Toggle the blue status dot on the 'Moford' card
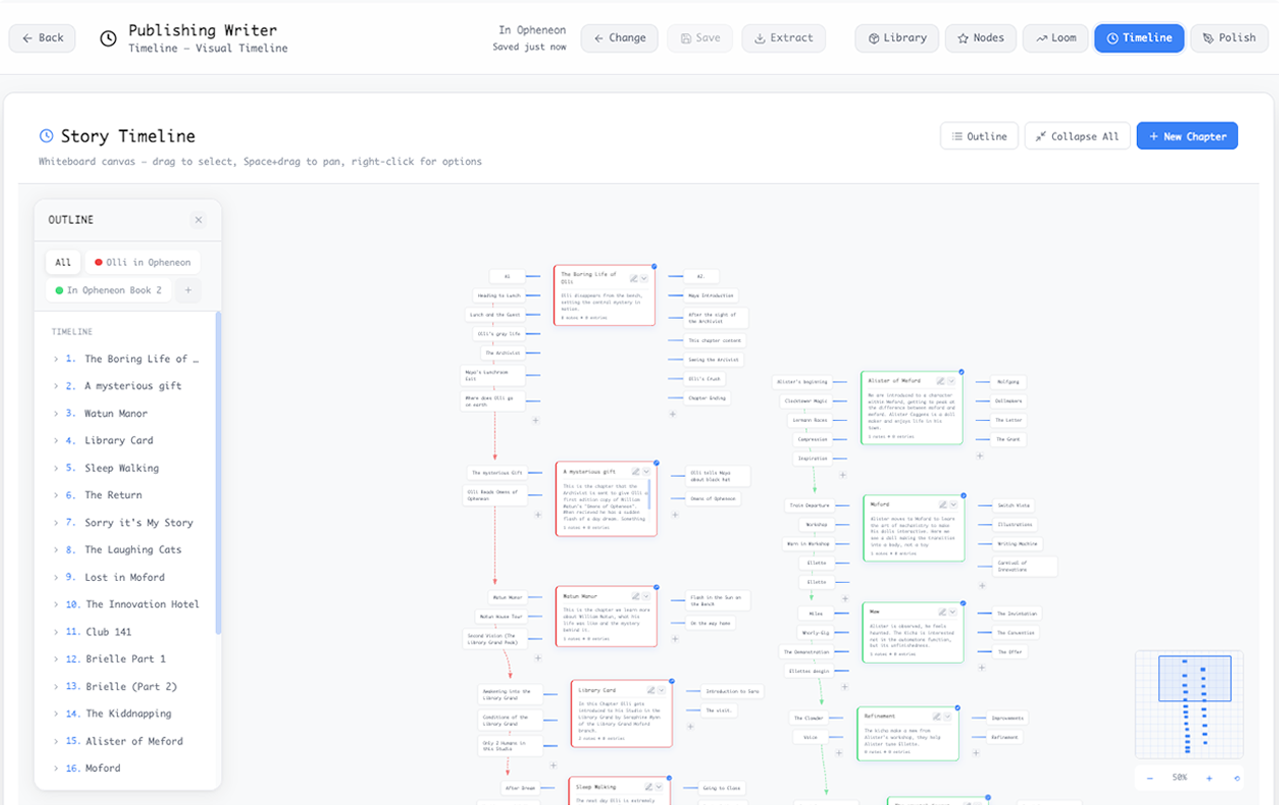The width and height of the screenshot is (1279, 805). pos(962,497)
